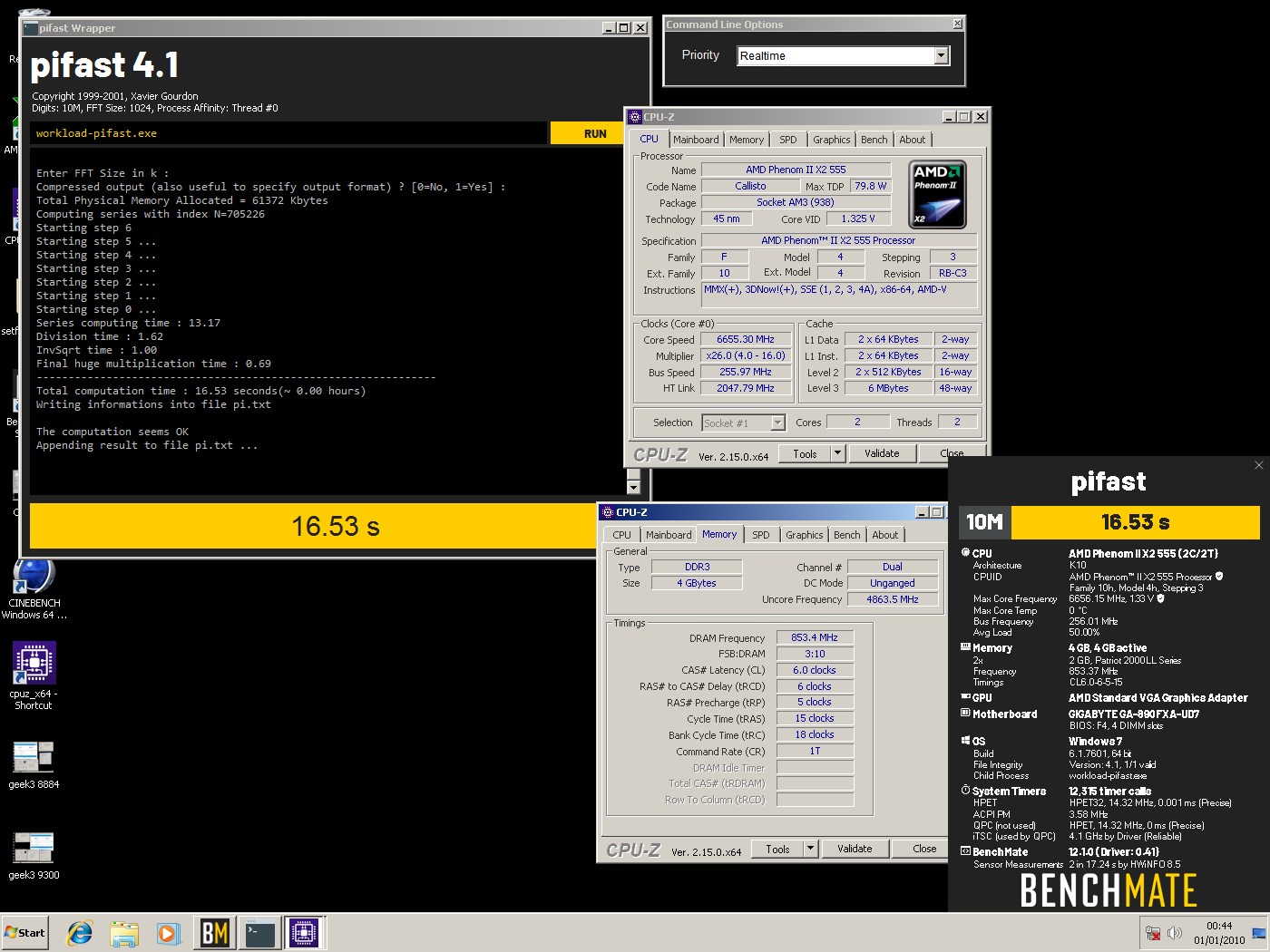Click the pifast Wrapper title bar icon
Image resolution: width=1270 pixels, height=952 pixels.
[31, 28]
